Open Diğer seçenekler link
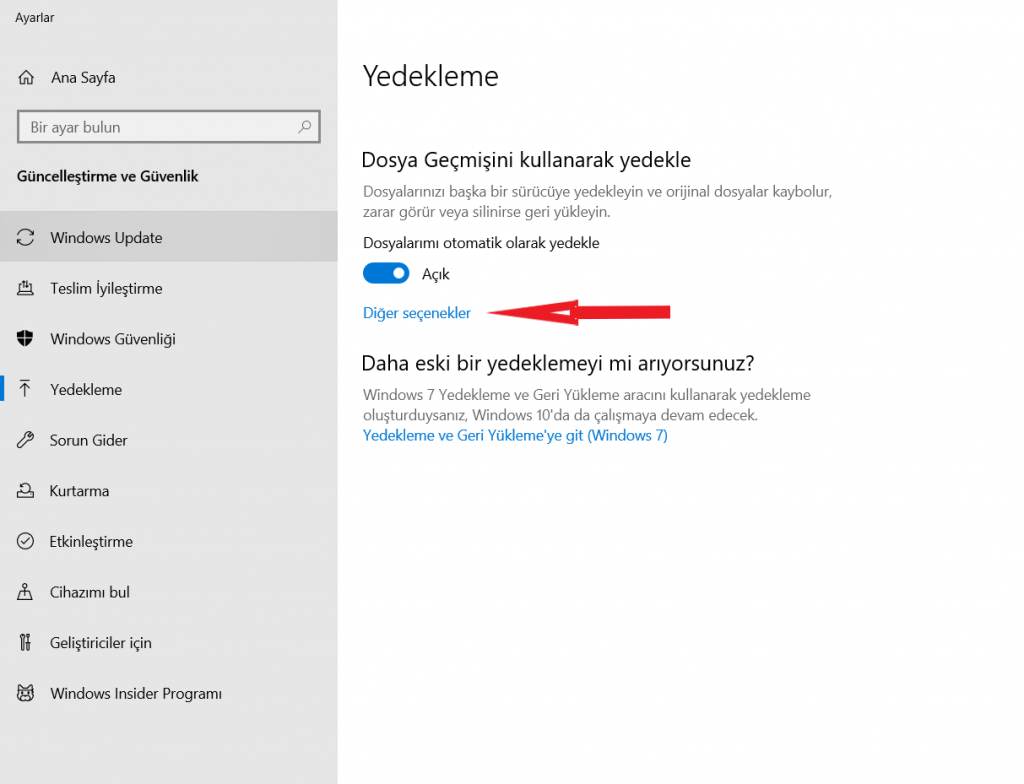The width and height of the screenshot is (1024, 784). point(417,313)
